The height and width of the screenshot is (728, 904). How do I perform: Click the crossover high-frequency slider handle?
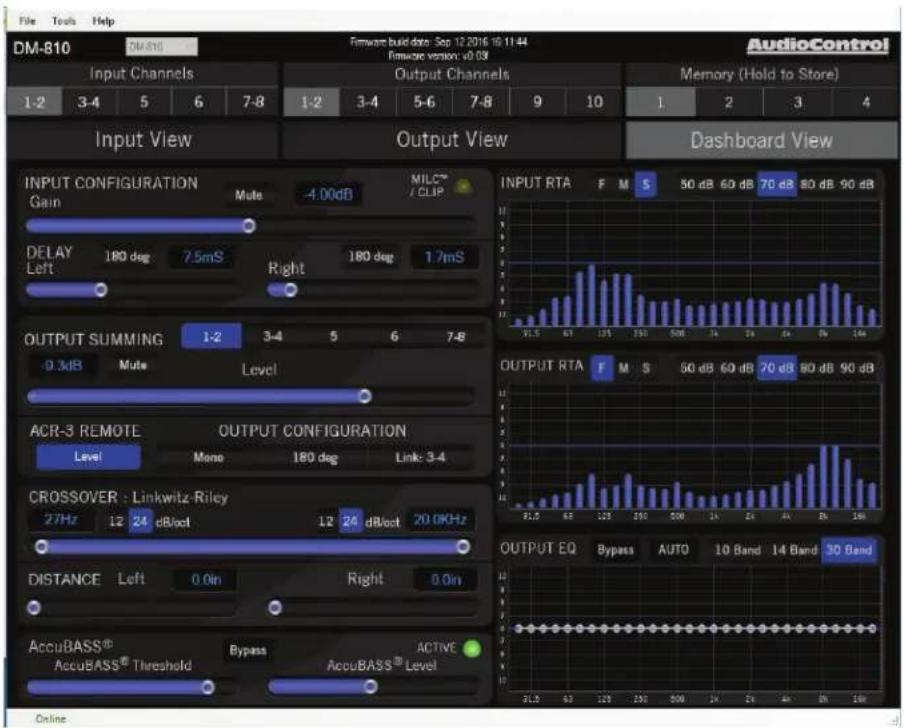pyautogui.click(x=463, y=546)
